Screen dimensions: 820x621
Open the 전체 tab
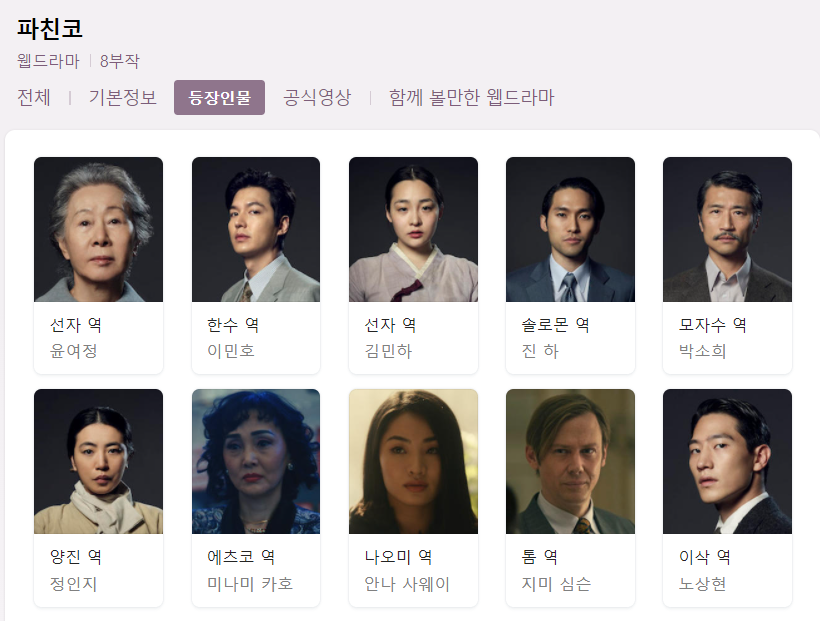tap(34, 97)
